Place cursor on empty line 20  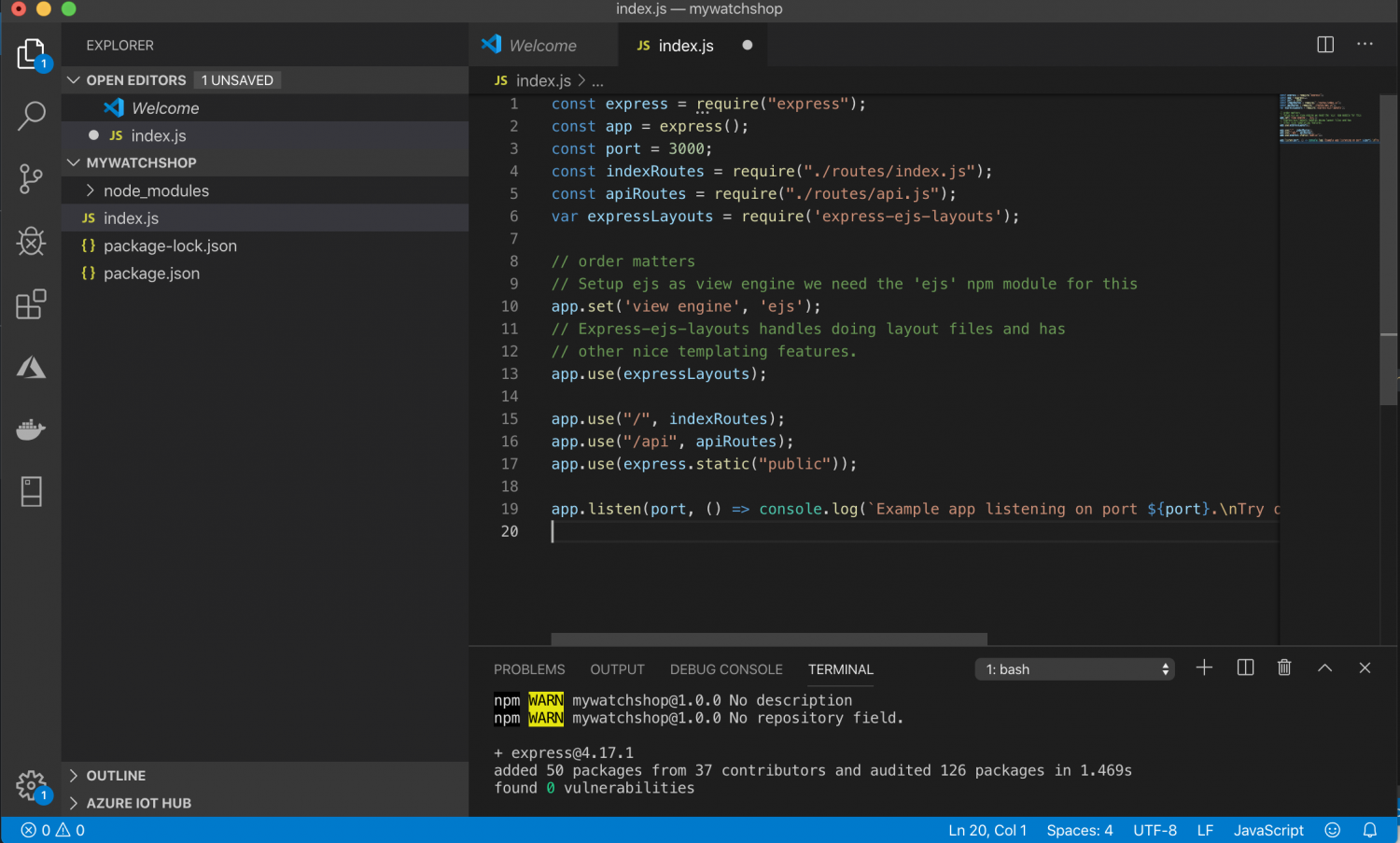click(x=915, y=531)
